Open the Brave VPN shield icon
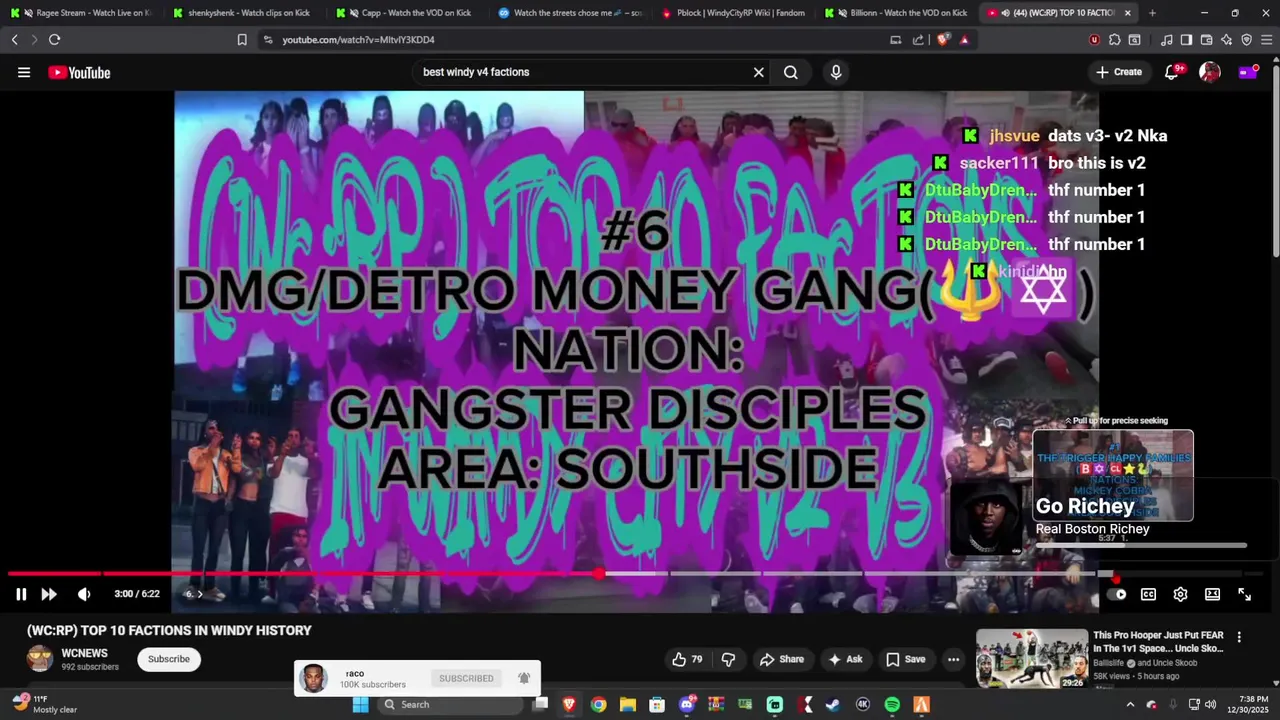 1246,40
